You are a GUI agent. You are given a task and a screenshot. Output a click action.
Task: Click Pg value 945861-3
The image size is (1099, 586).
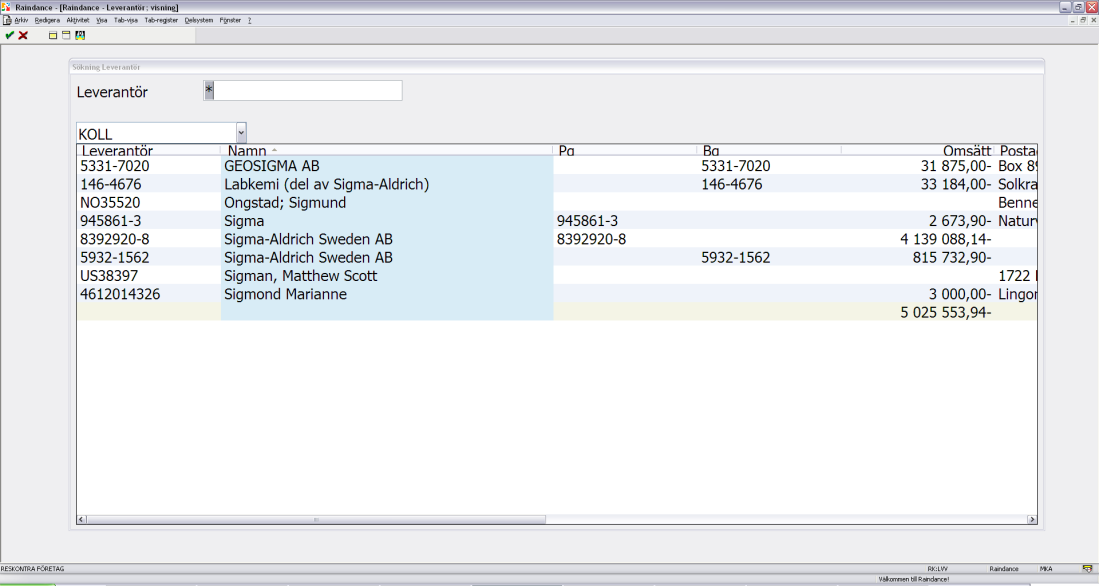(x=587, y=221)
